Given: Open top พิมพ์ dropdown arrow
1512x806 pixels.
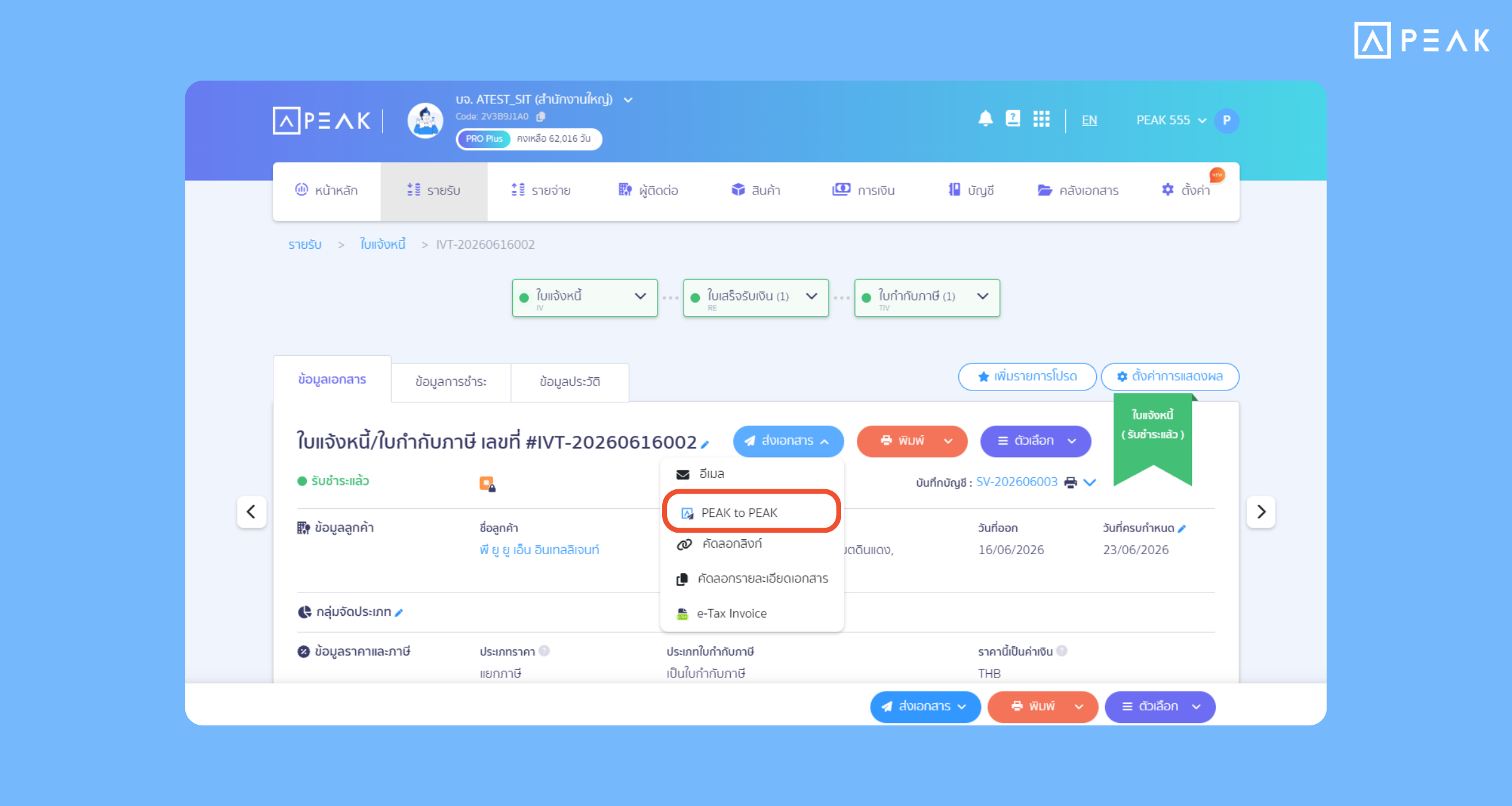Looking at the screenshot, I should [948, 441].
